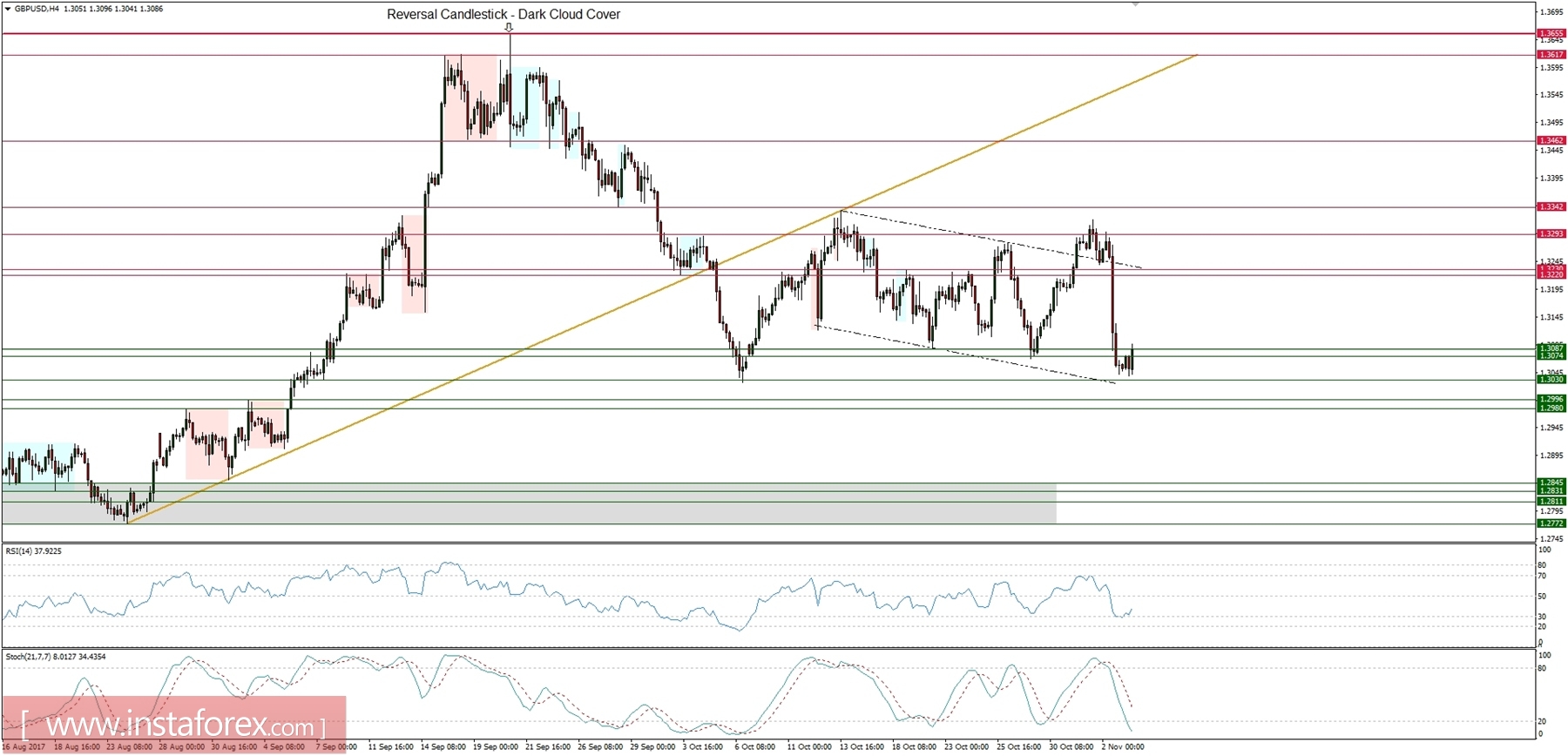The height and width of the screenshot is (756, 1568).
Task: Click the green 1.3087 price level tag
Action: pyautogui.click(x=1551, y=348)
